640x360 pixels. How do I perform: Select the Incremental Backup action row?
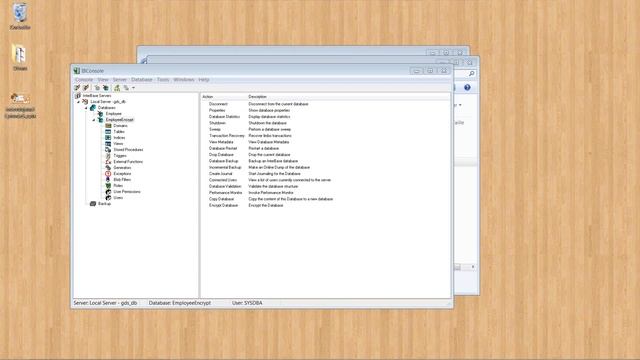pos(326,167)
